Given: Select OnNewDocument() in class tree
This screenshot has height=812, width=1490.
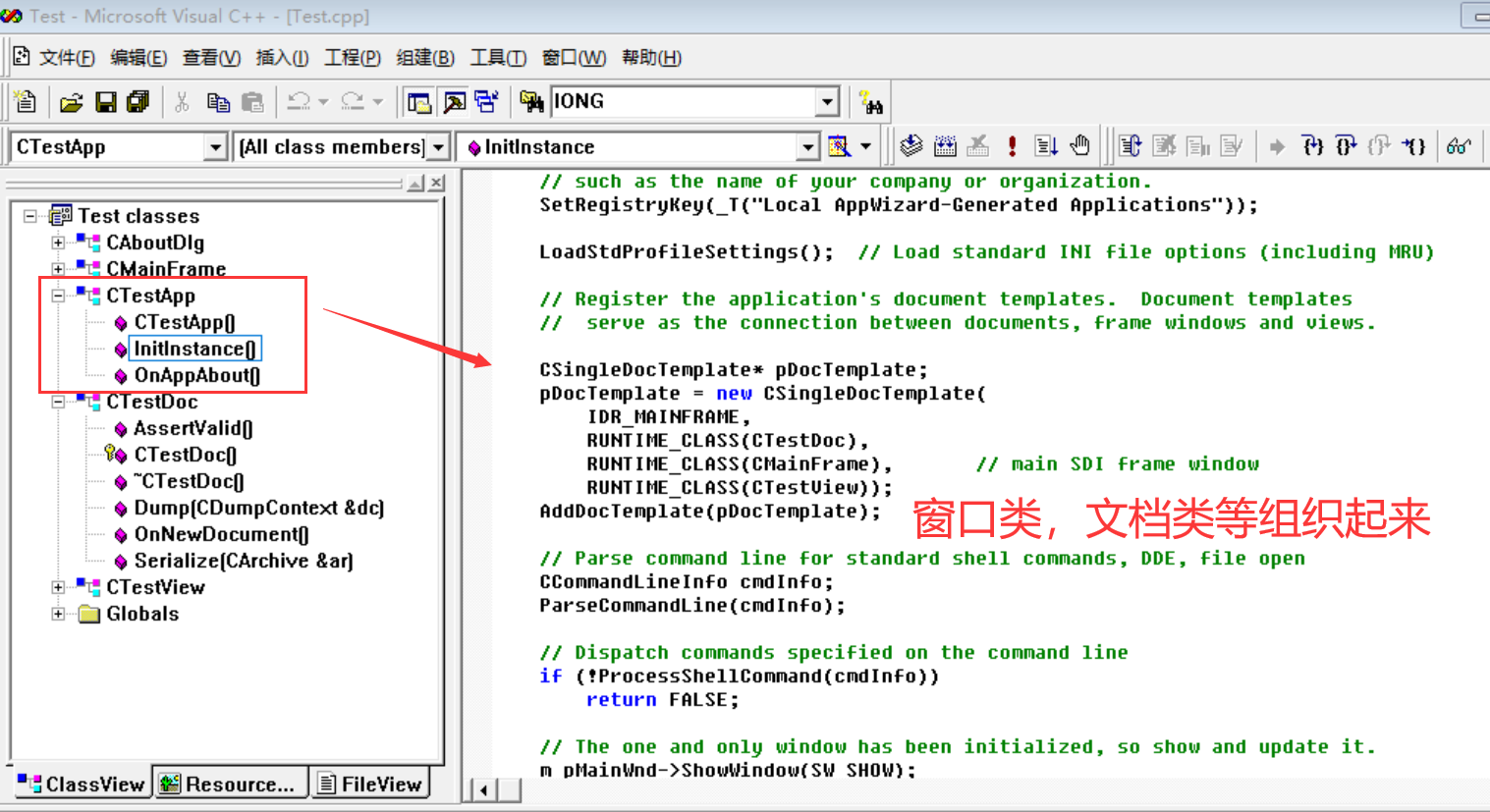Looking at the screenshot, I should (221, 534).
